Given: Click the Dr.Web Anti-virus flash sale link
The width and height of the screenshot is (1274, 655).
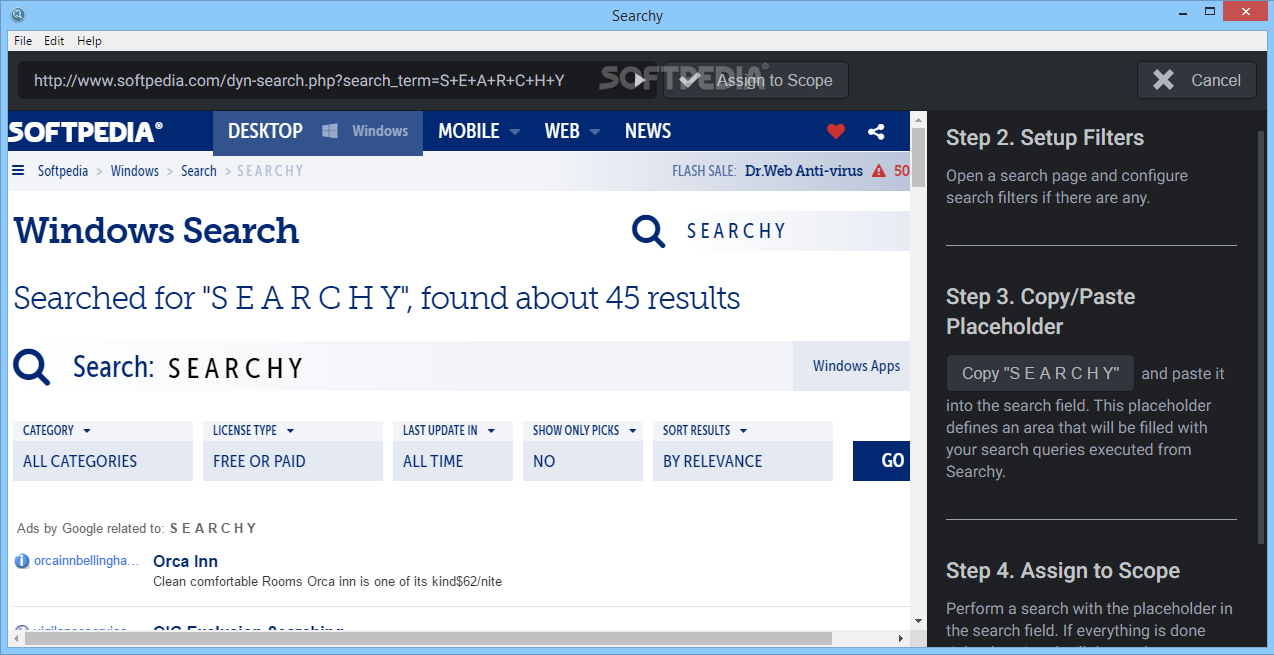Looking at the screenshot, I should 804,171.
